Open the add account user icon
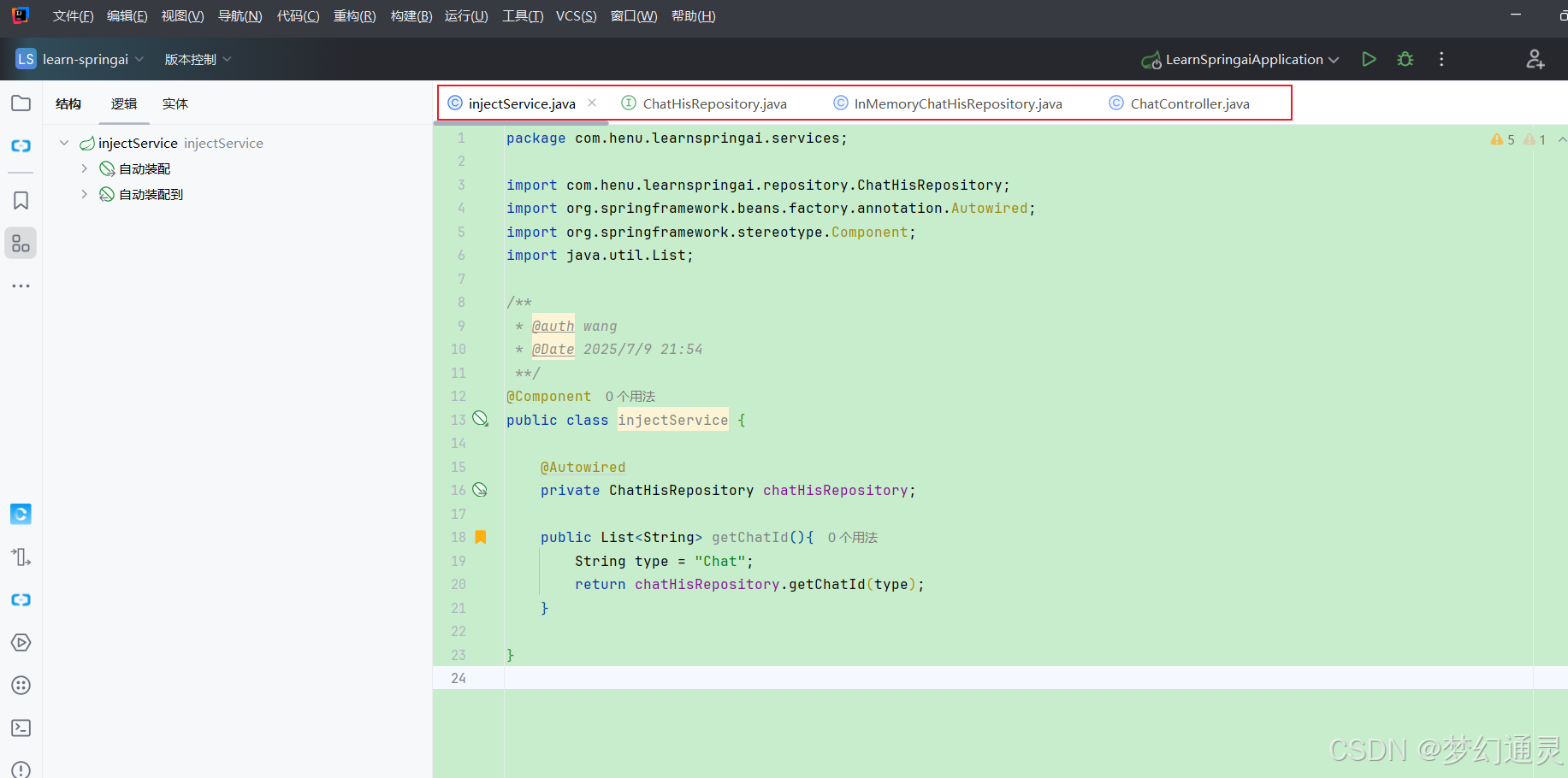This screenshot has width=1568, height=778. [1535, 59]
